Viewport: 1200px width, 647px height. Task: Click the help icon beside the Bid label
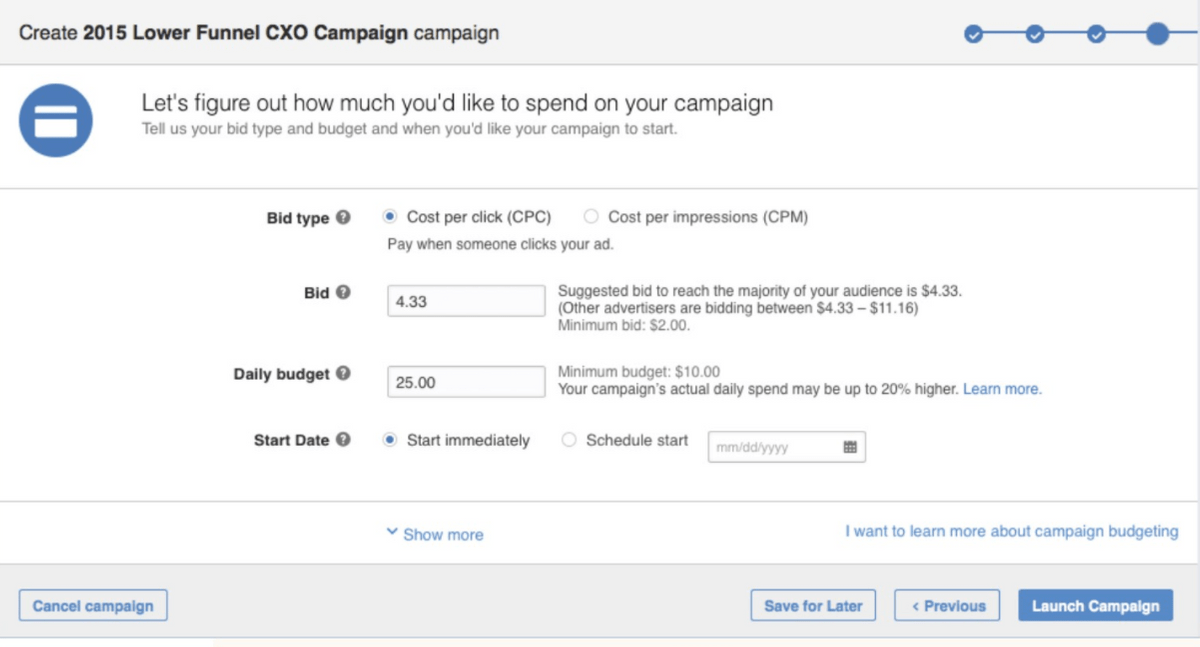click(x=343, y=293)
